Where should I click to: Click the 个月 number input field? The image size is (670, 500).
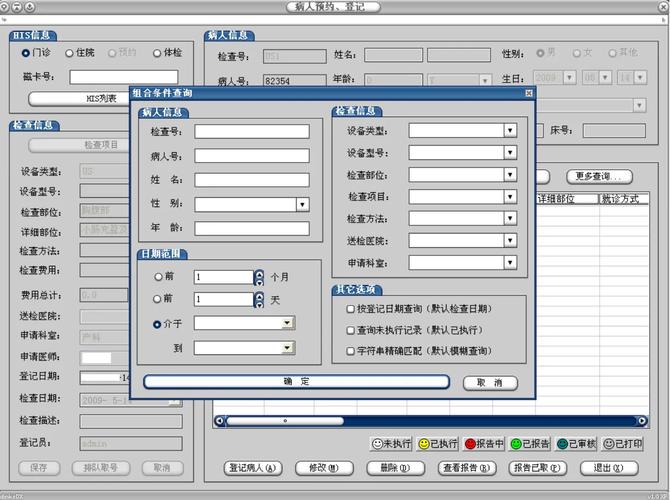tap(223, 277)
